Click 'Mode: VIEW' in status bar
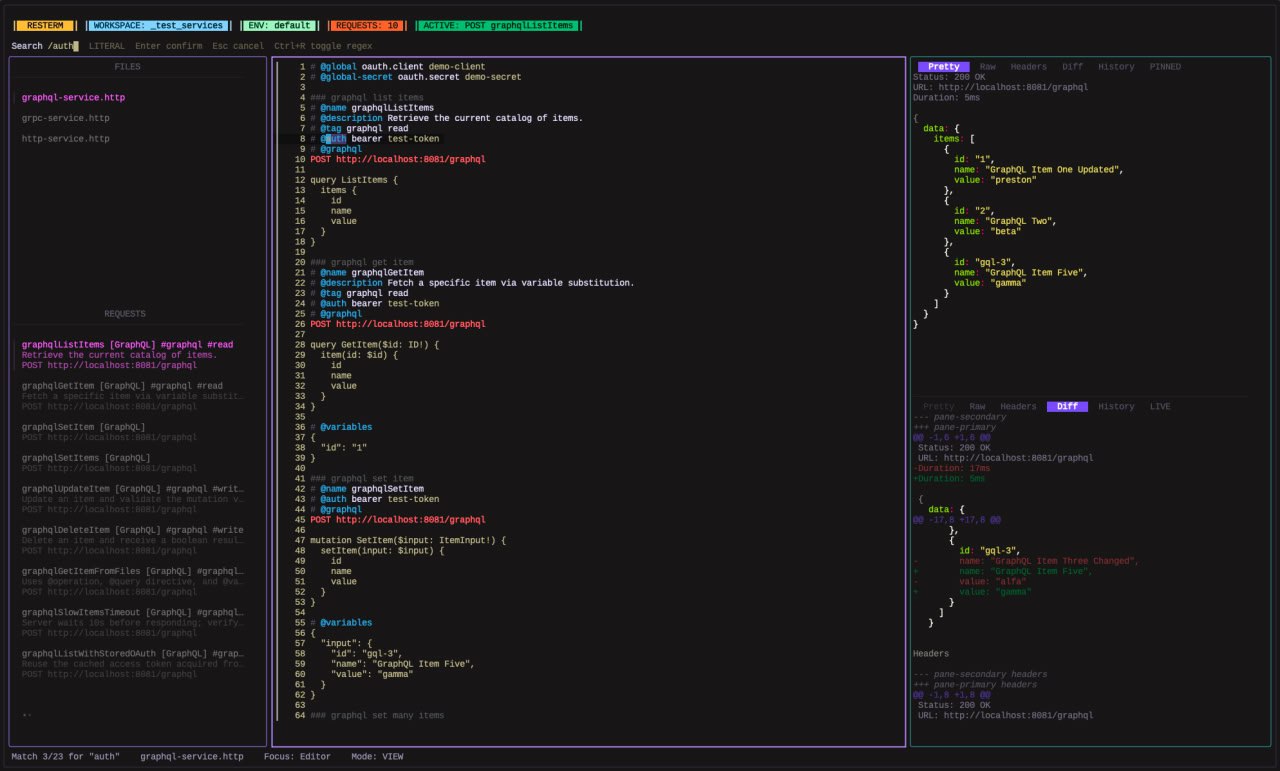 coord(377,757)
